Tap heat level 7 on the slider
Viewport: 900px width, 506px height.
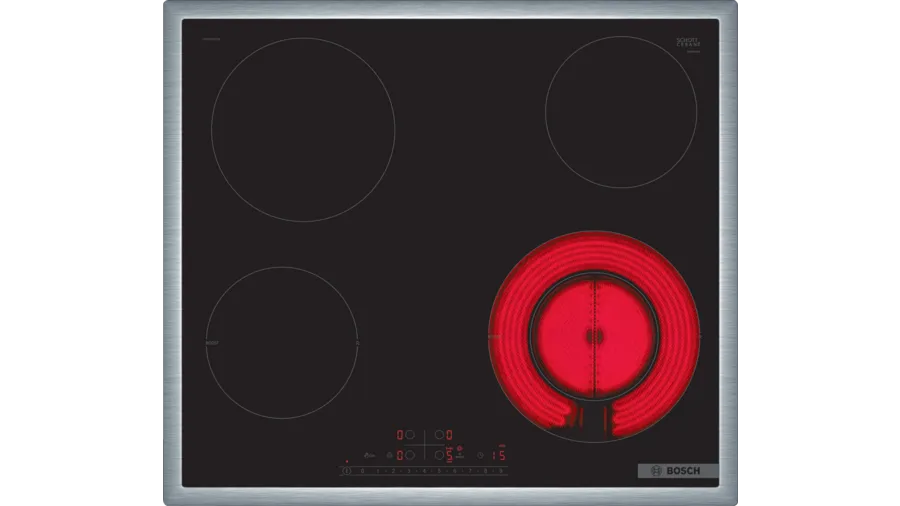[470, 471]
